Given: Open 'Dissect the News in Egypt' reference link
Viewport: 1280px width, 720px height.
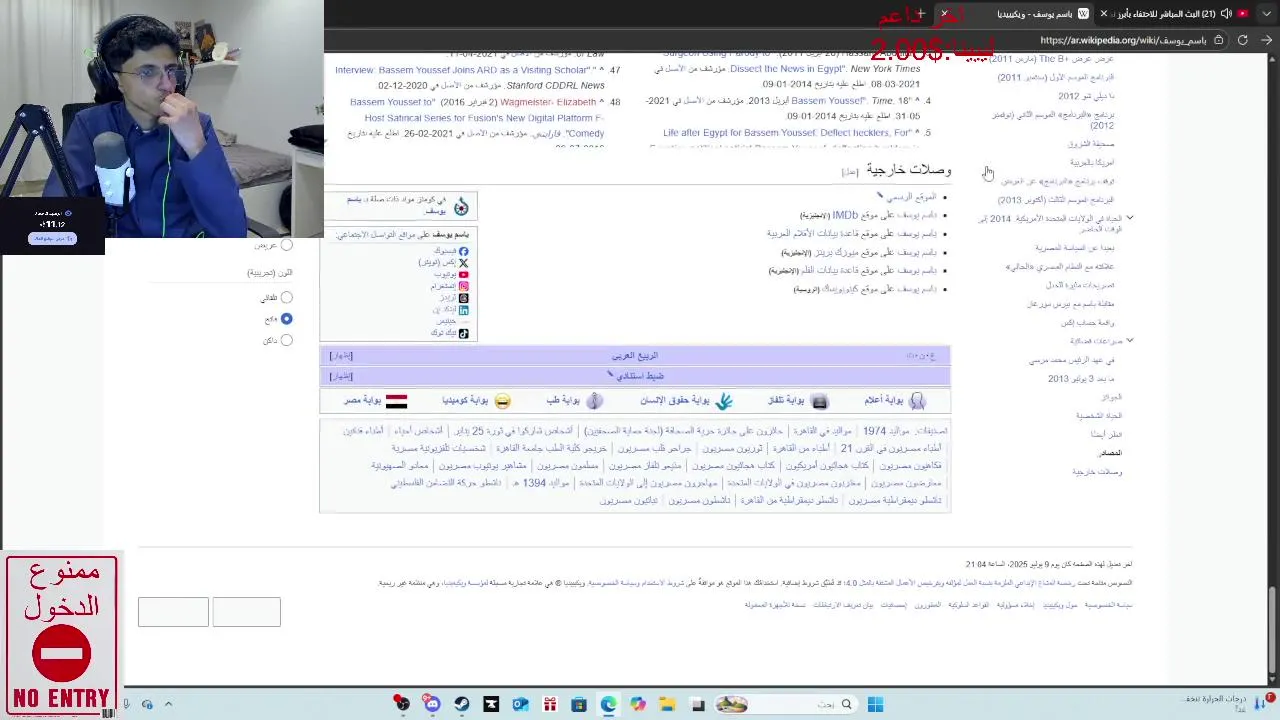Looking at the screenshot, I should (787, 69).
